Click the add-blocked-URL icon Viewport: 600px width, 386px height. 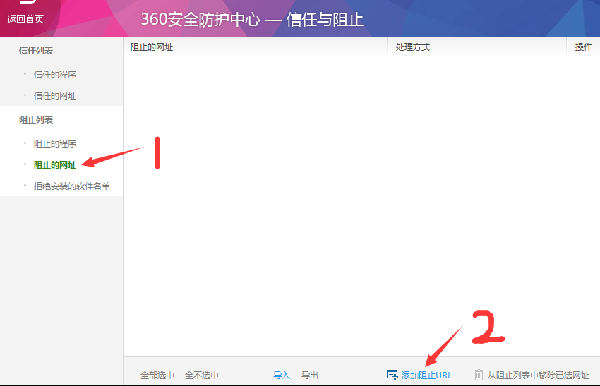coord(392,375)
